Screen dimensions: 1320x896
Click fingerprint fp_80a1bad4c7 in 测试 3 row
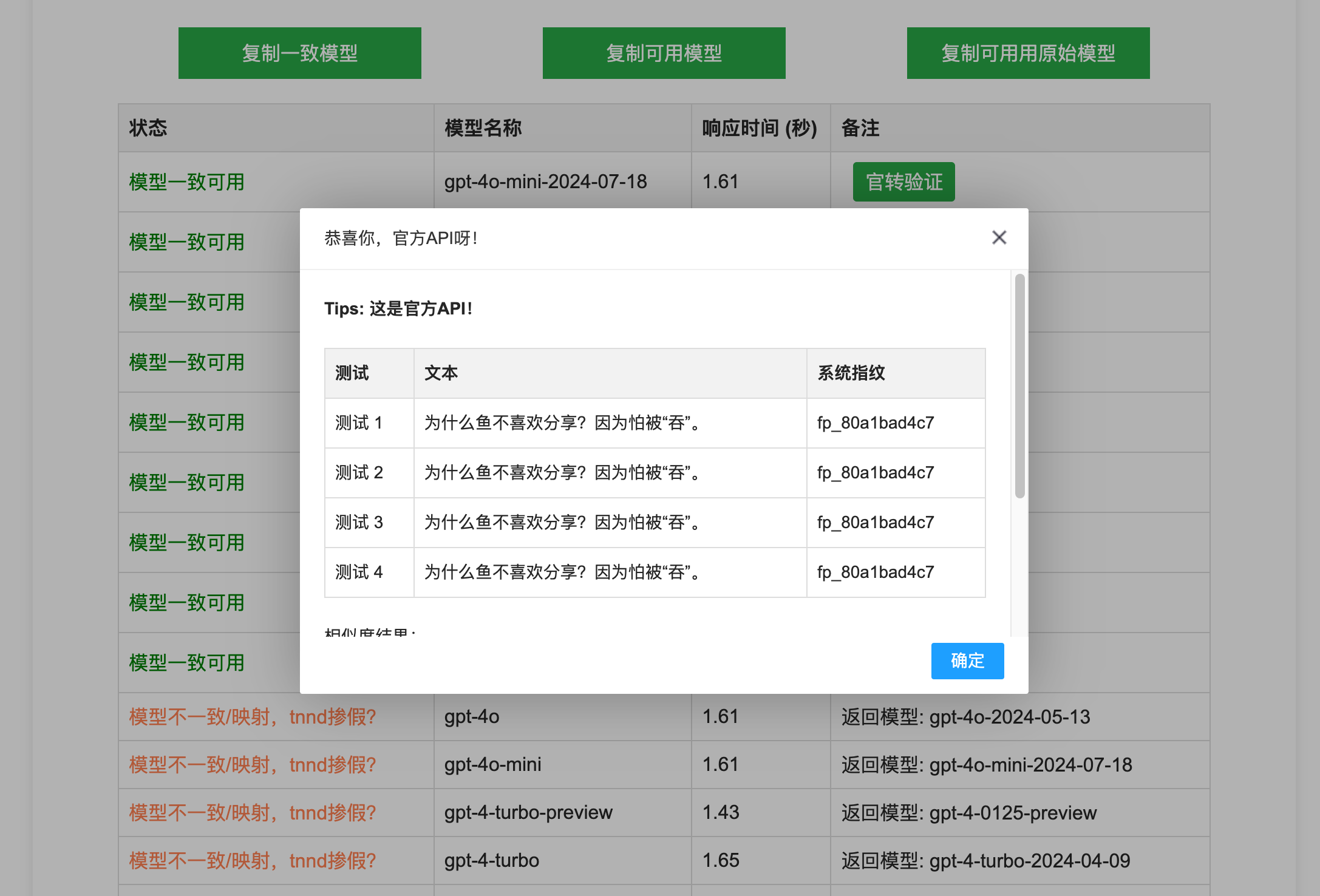(876, 523)
